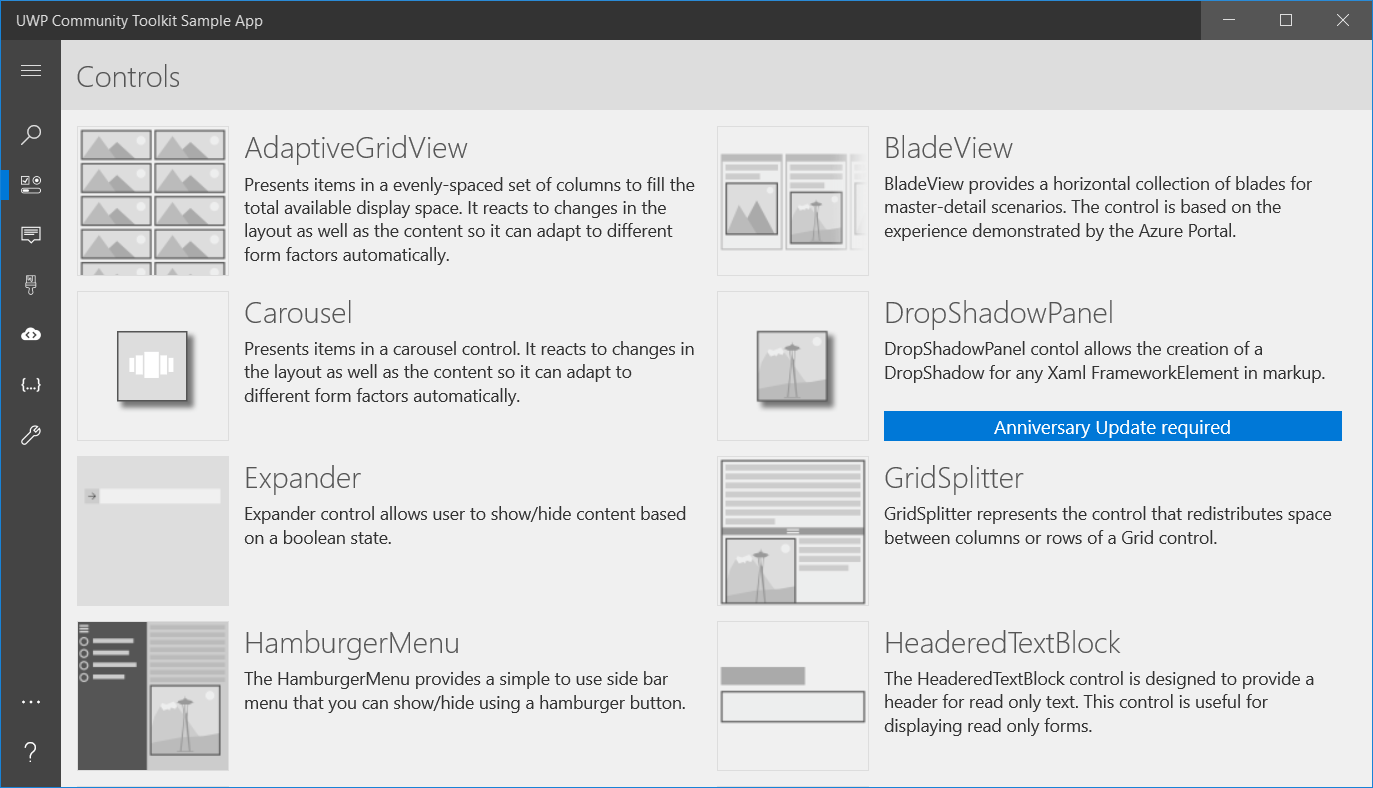Open the DropShadowPanel sample thumbnail

(793, 366)
